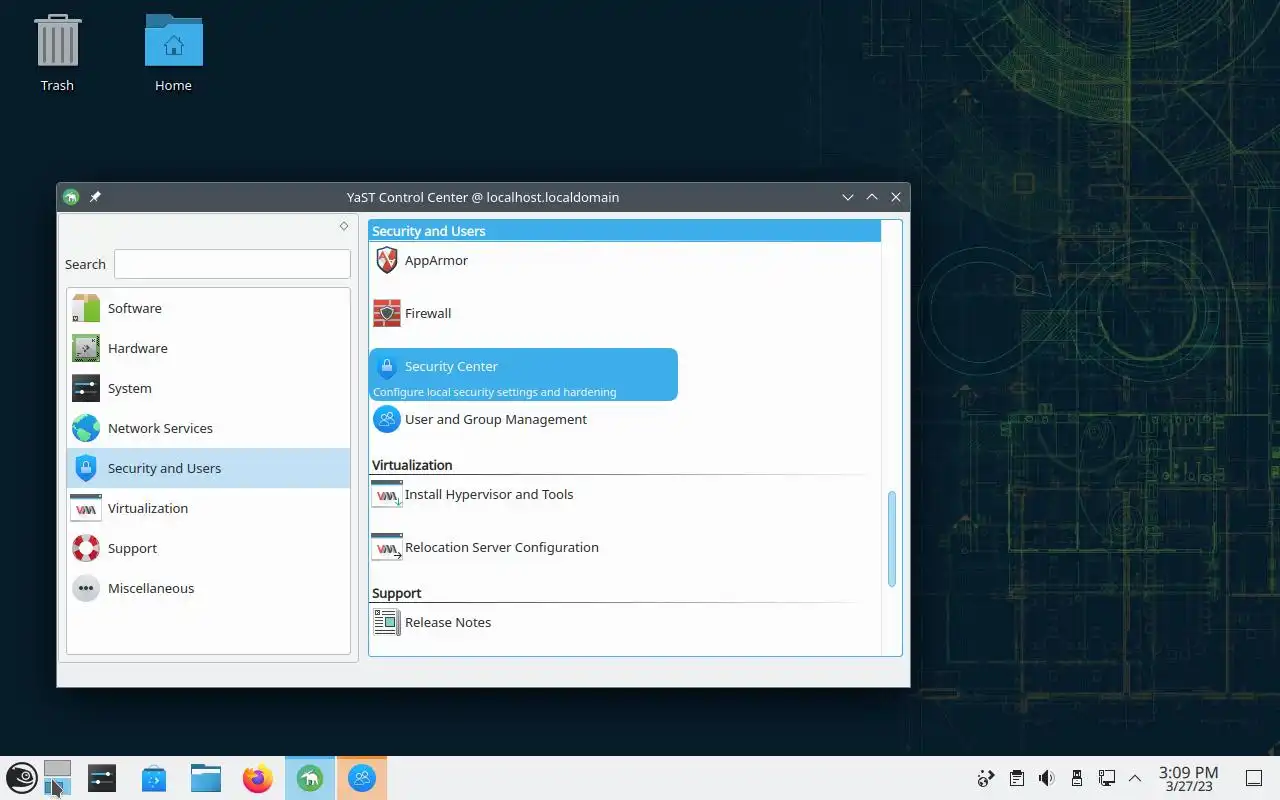Open the AppArmor module icon
This screenshot has width=1280, height=800.
click(387, 261)
